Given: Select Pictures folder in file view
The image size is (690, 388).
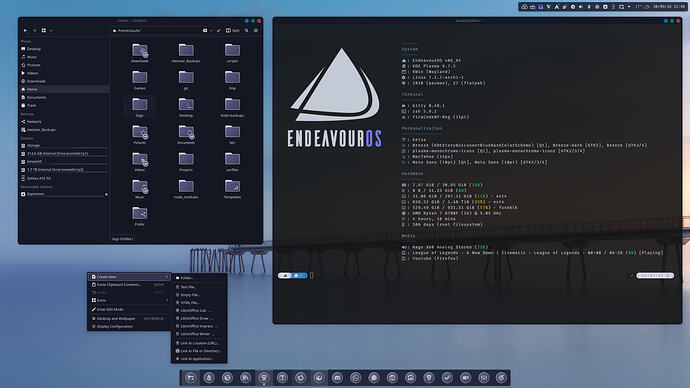Looking at the screenshot, I should [x=139, y=135].
